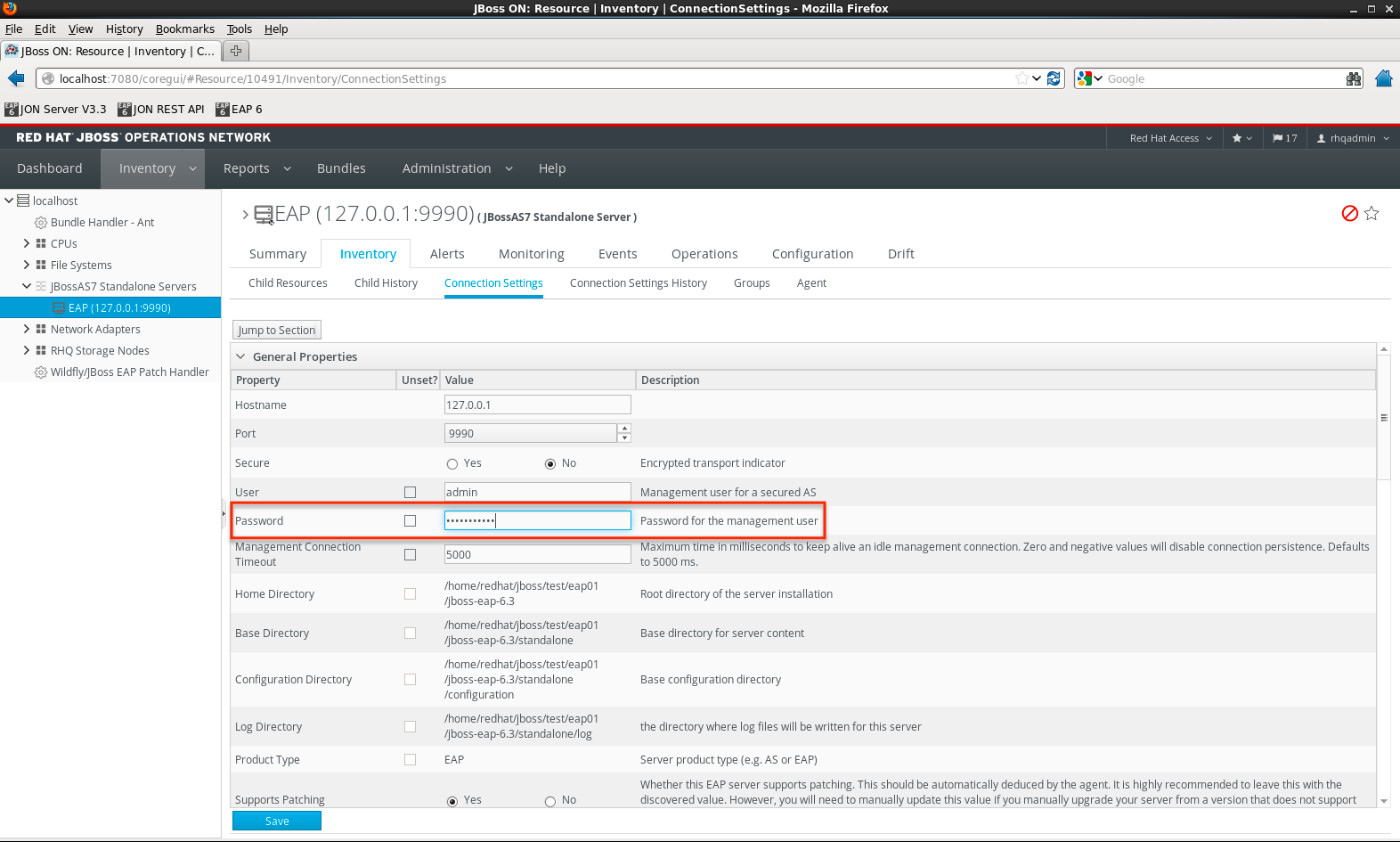Collapse JBossAS7 Standalone Servers node

pos(27,286)
